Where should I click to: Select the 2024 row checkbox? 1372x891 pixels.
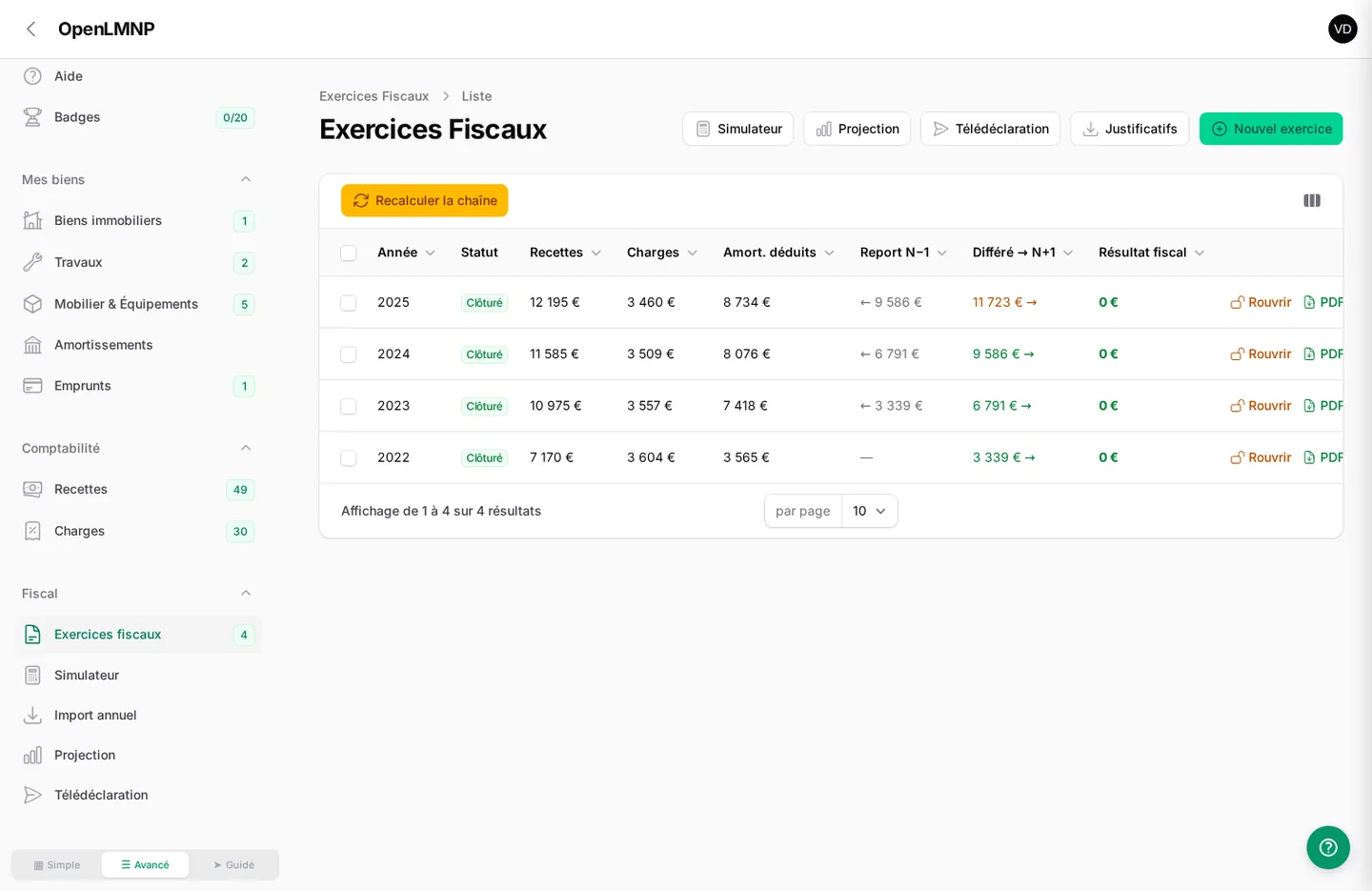click(349, 354)
